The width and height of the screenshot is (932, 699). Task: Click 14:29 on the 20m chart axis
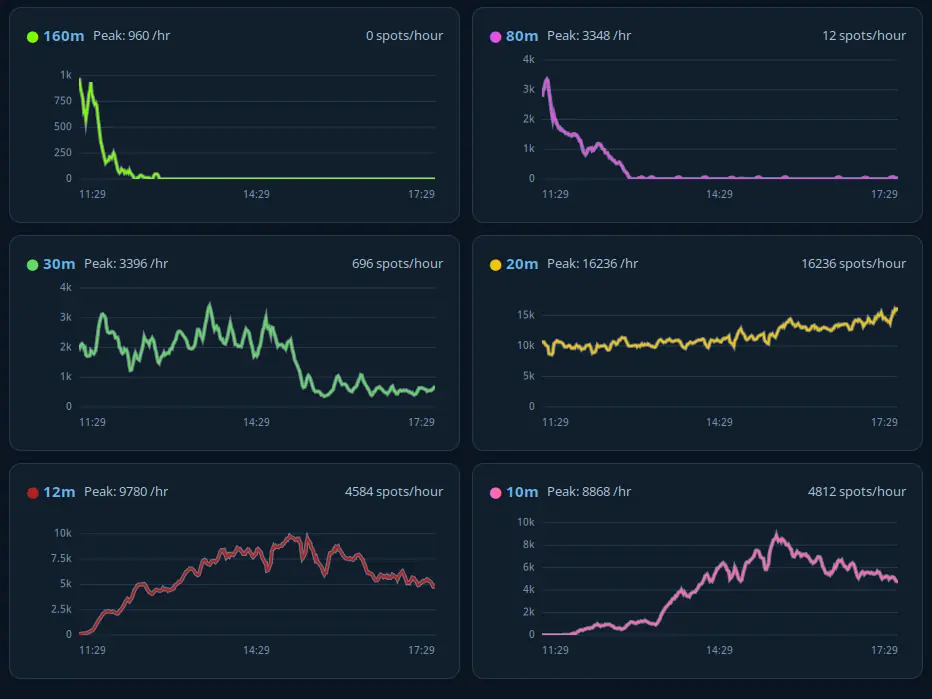(x=719, y=422)
